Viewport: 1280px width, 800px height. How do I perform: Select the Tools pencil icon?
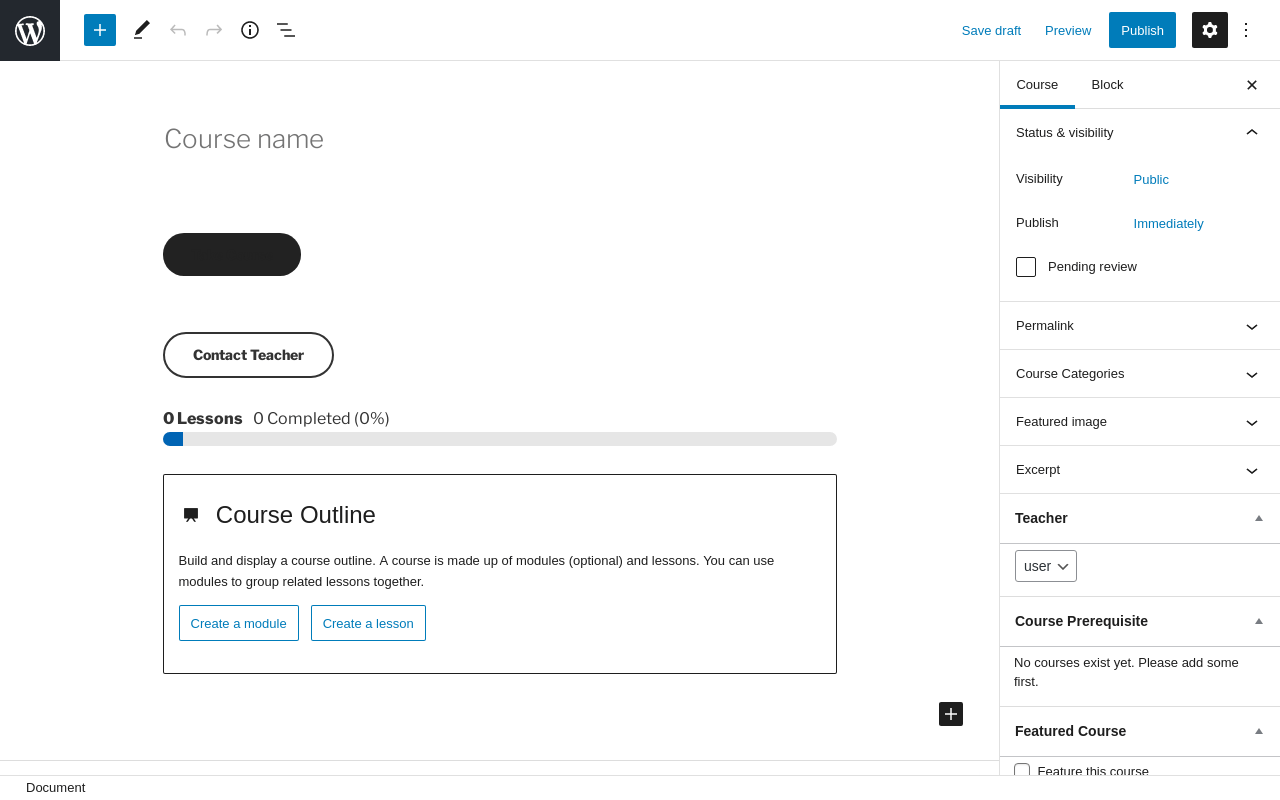tap(142, 30)
